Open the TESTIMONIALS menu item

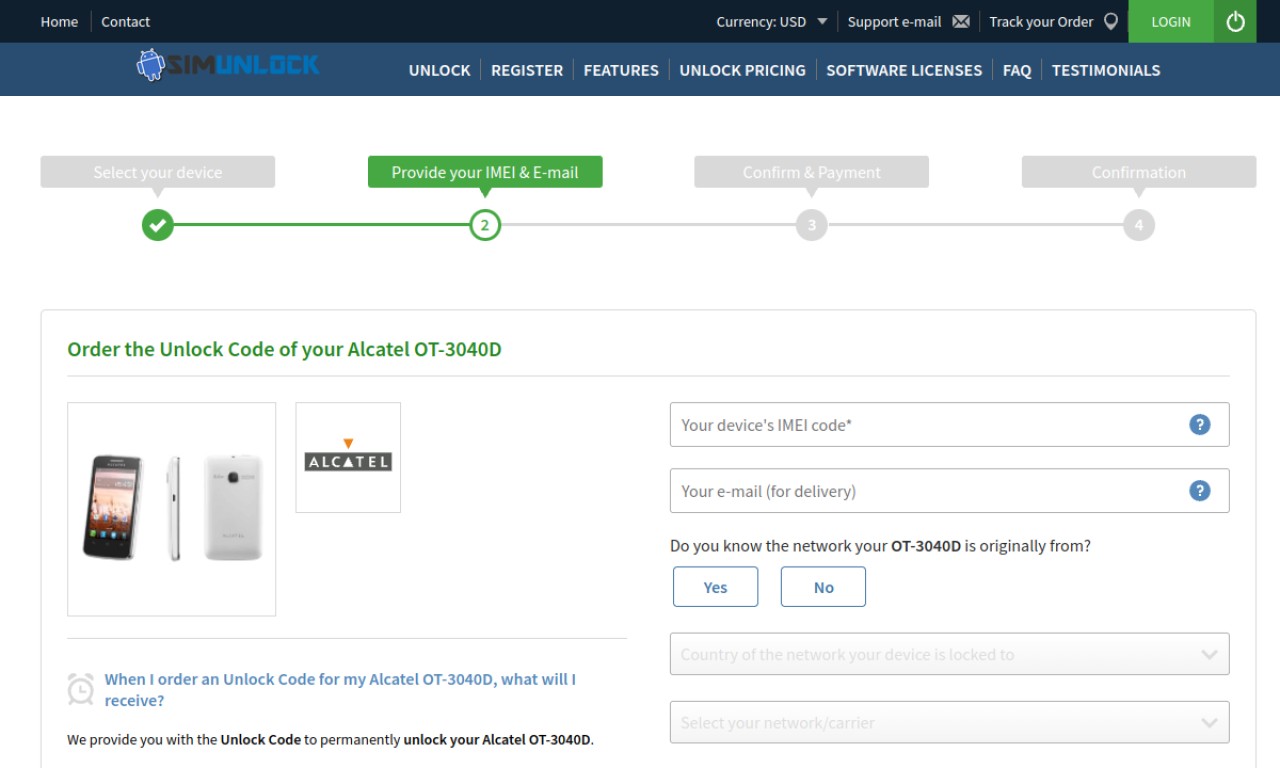pos(1106,70)
